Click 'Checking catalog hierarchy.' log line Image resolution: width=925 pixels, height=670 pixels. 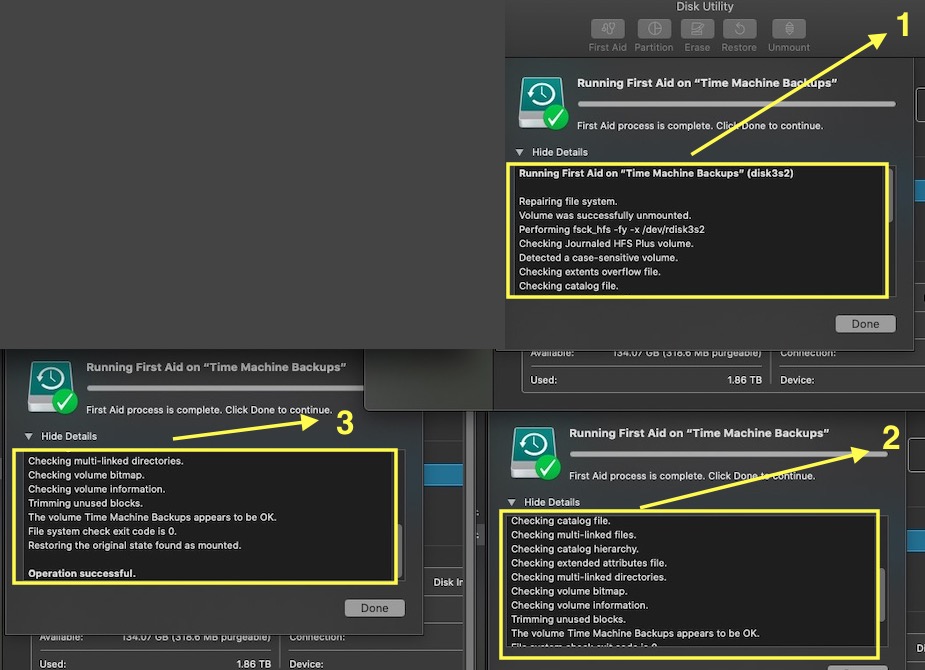coord(575,550)
